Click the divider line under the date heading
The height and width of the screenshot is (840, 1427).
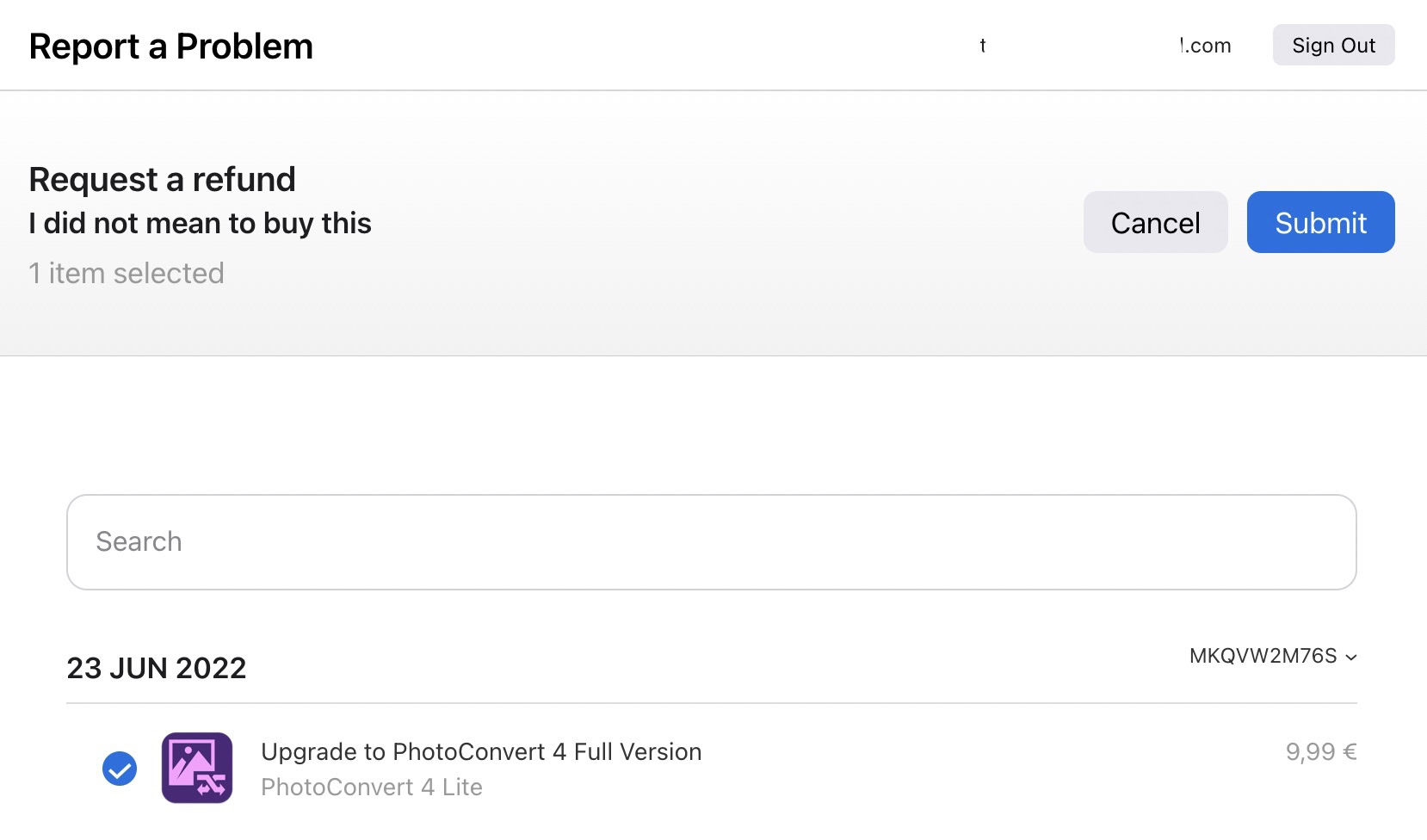click(711, 703)
